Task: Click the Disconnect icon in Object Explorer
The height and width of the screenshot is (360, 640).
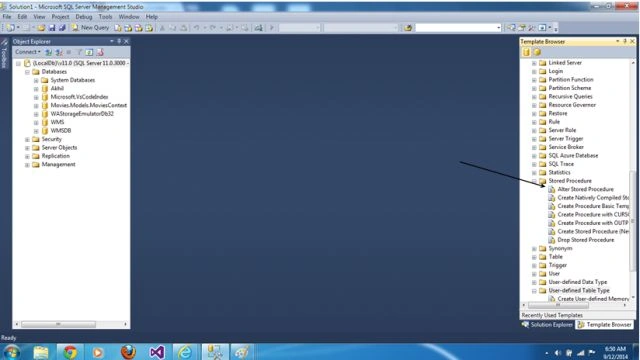Action: point(59,52)
